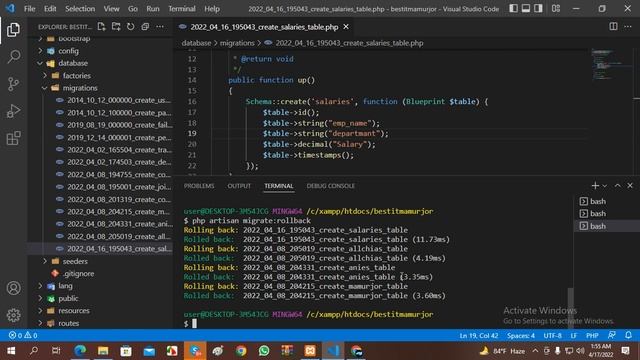This screenshot has width=640, height=360.
Task: Open the View menu
Action: pos(111,9)
